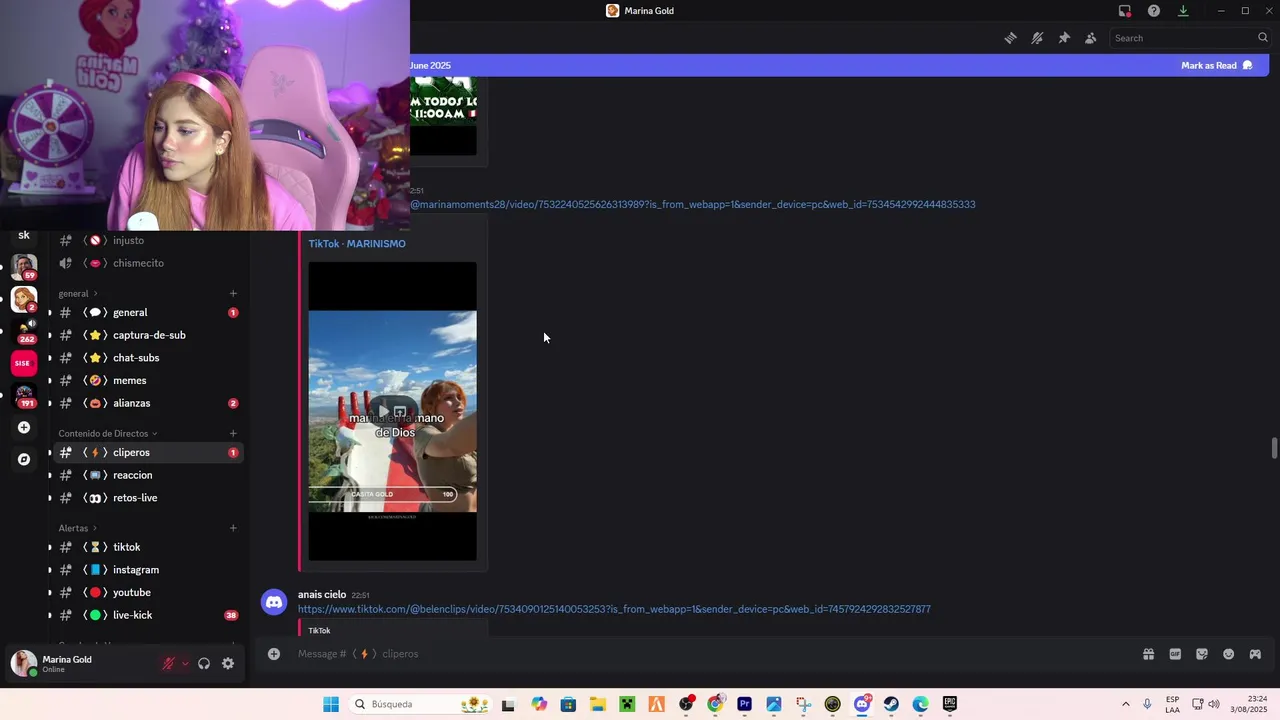The height and width of the screenshot is (720, 1280).
Task: Select the pink SISE server icon
Action: (x=24, y=363)
